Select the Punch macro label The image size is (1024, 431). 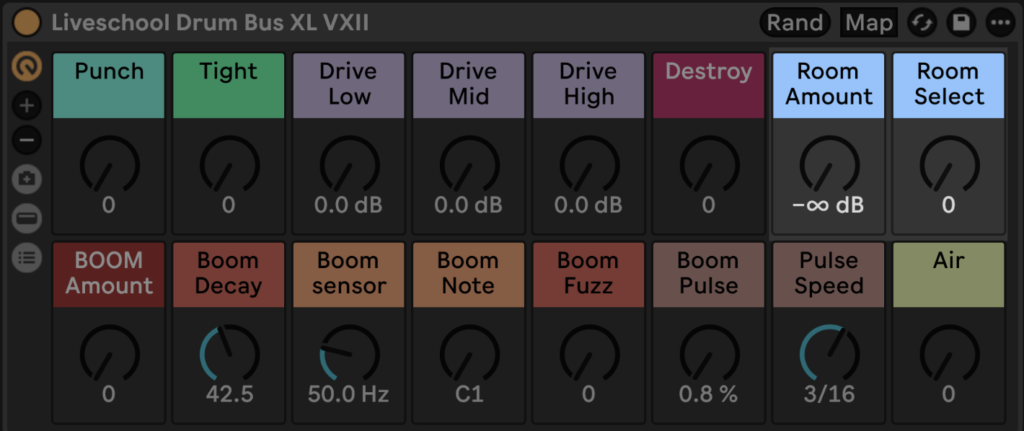coord(108,86)
